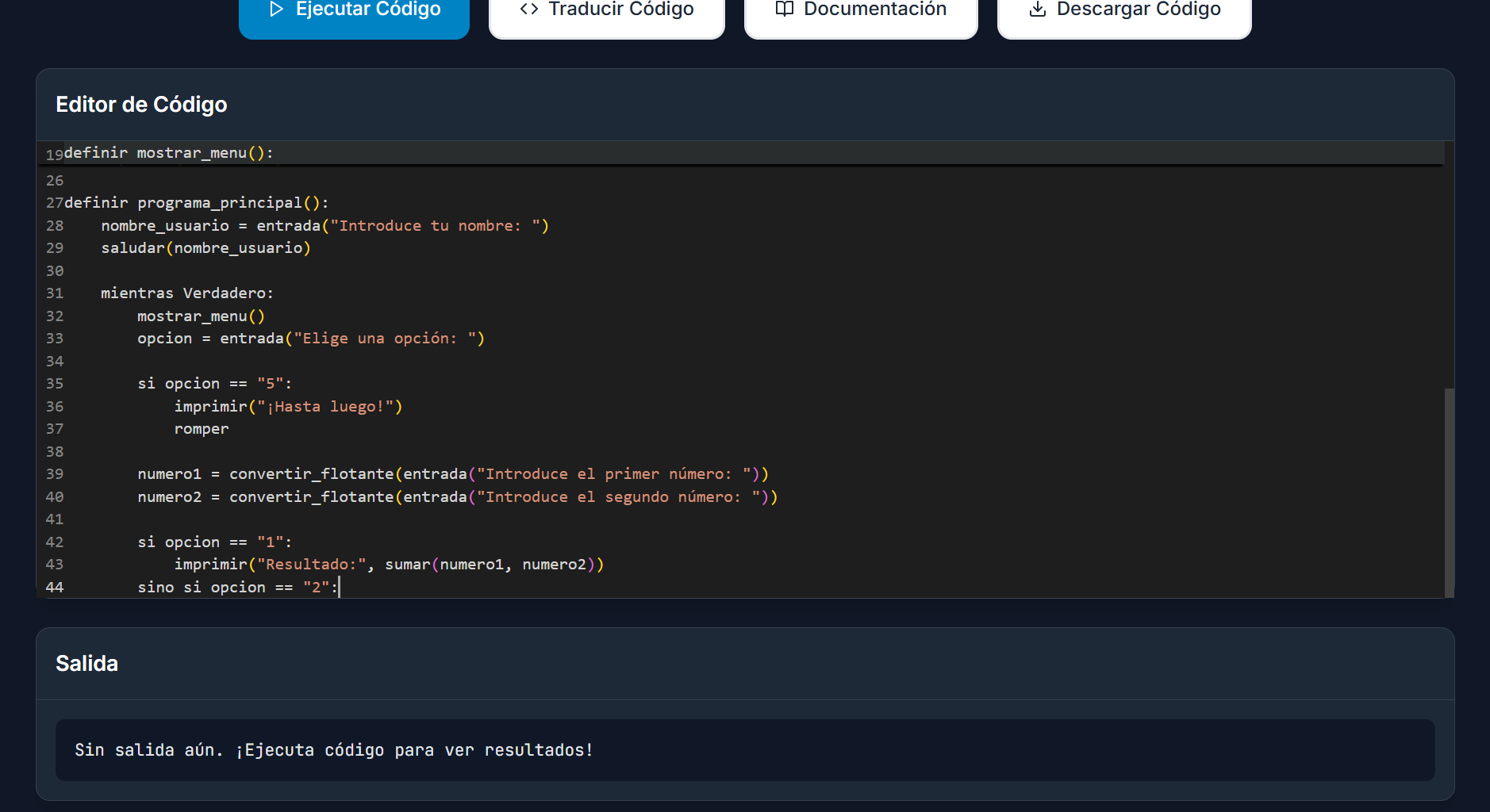Screen dimensions: 1490x812
Task: Click the sticky header line definir mostrar_menu()
Action: click(x=168, y=153)
